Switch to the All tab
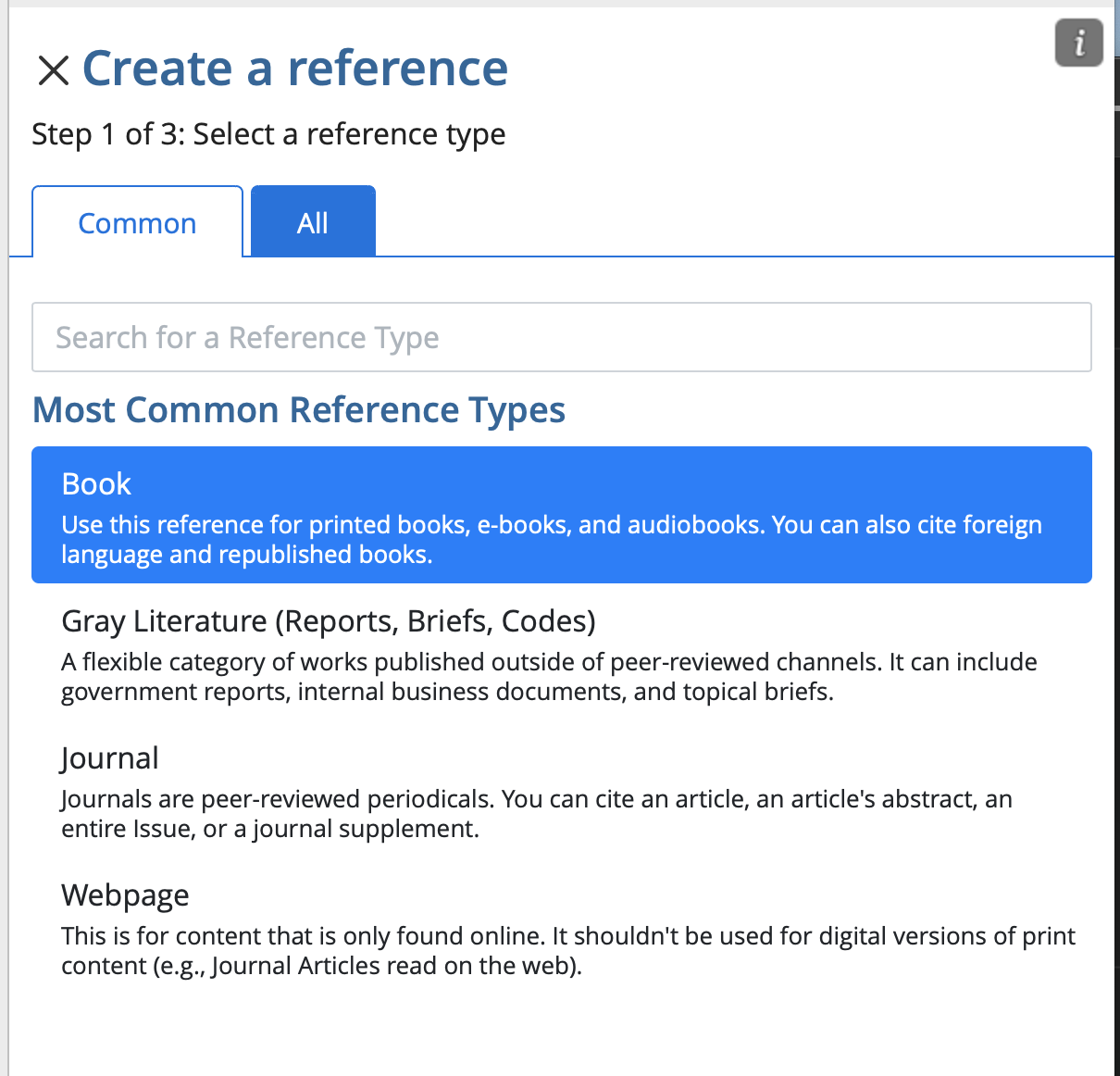Viewport: 1120px width, 1076px height. pyautogui.click(x=313, y=223)
